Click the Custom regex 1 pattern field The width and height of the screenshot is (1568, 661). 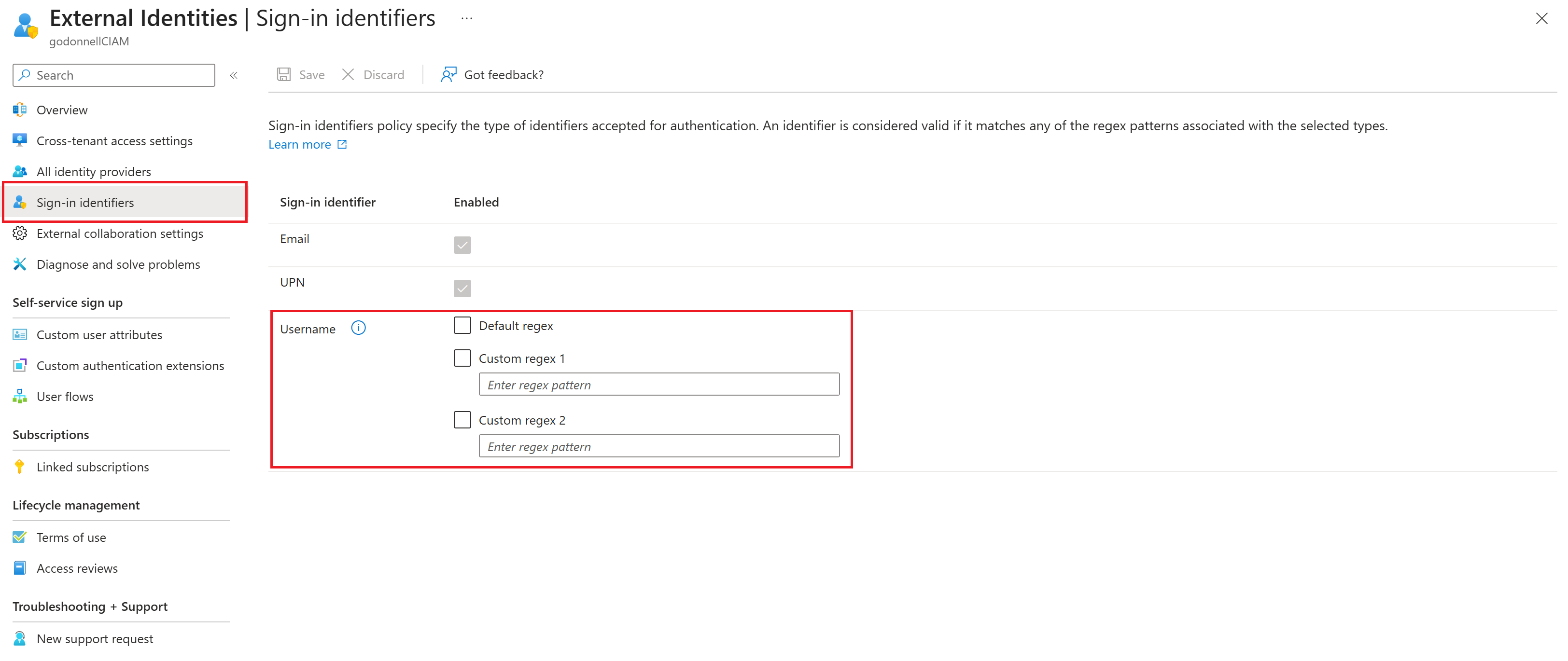[658, 385]
